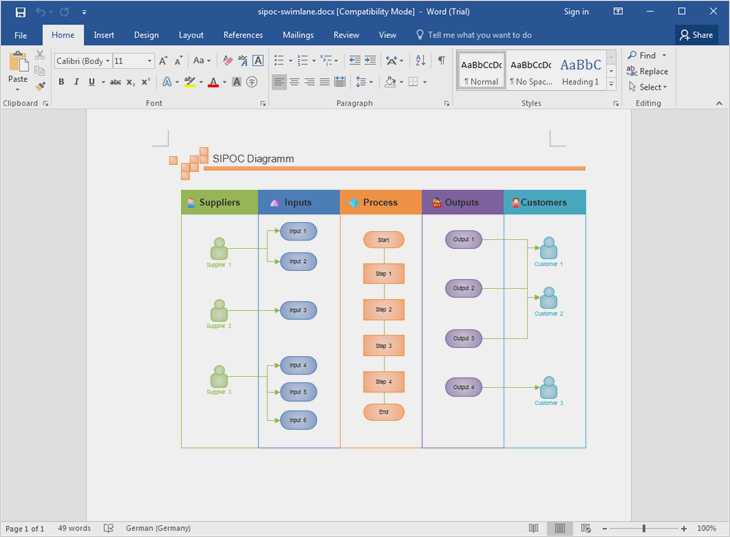Expand the Styles gallery more arrow
Viewport: 730px width, 537px height.
[x=611, y=84]
